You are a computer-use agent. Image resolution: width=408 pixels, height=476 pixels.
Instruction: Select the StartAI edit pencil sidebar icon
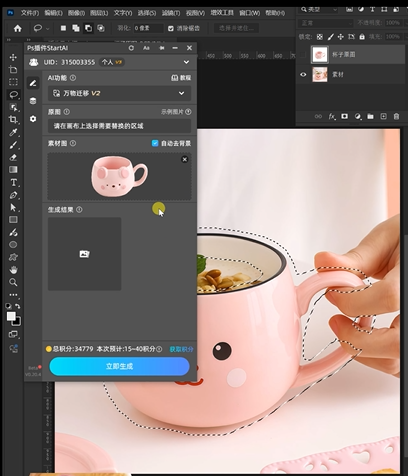click(33, 83)
